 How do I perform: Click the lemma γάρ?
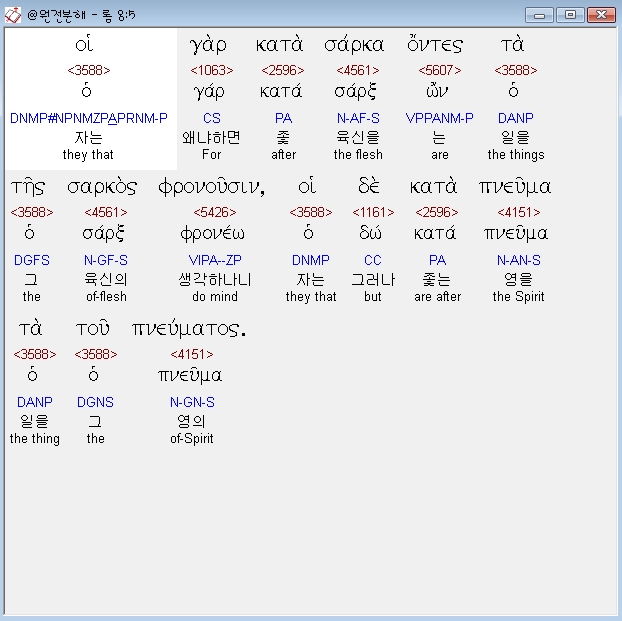click(x=209, y=92)
